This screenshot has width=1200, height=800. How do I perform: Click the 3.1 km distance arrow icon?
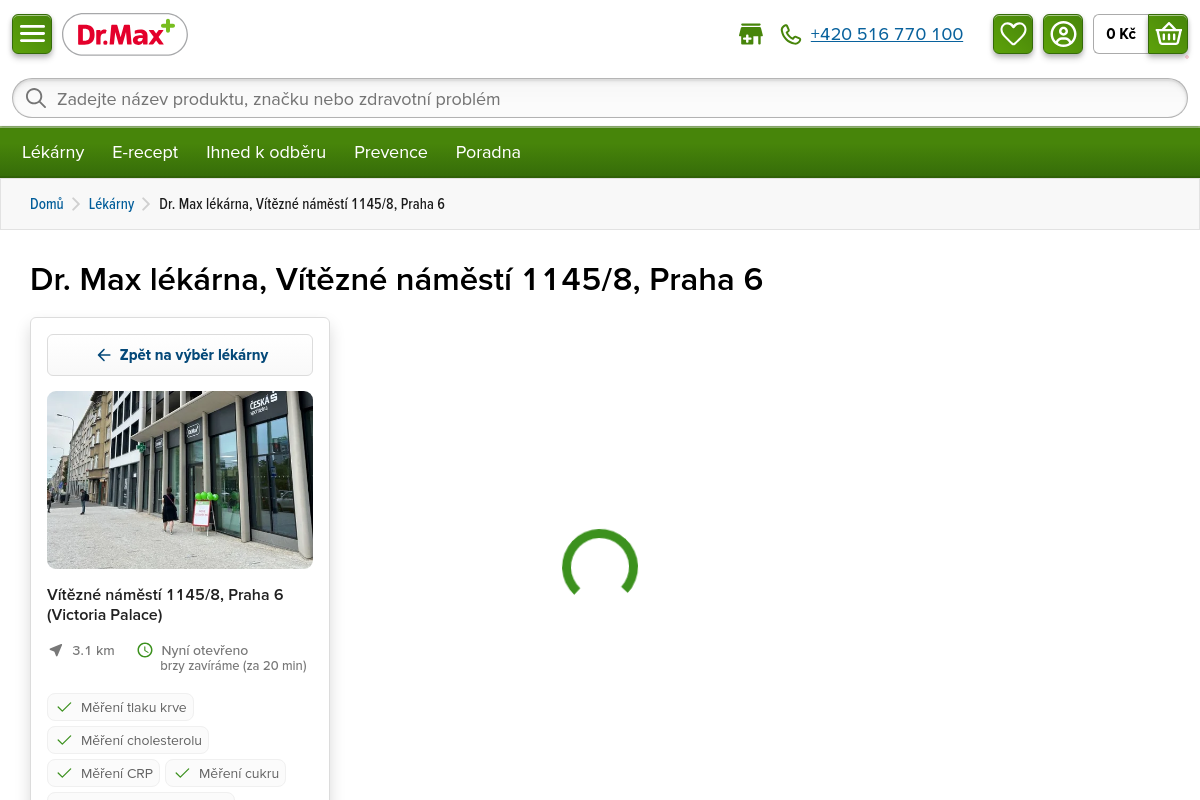tap(56, 650)
